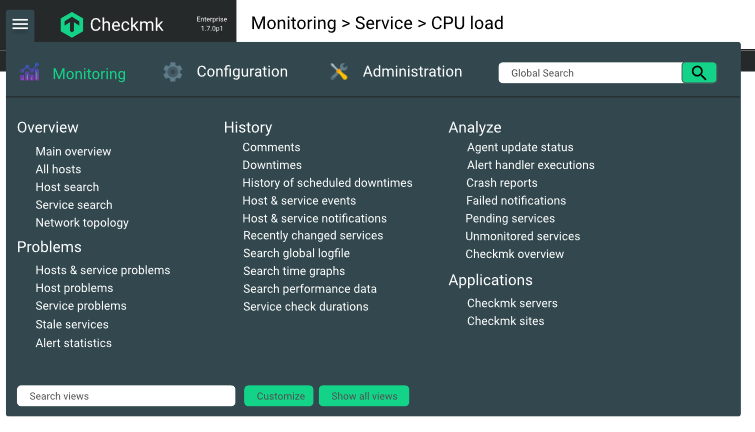Click the Administration tools icon
Viewport: 755px width, 432px height.
pyautogui.click(x=339, y=72)
